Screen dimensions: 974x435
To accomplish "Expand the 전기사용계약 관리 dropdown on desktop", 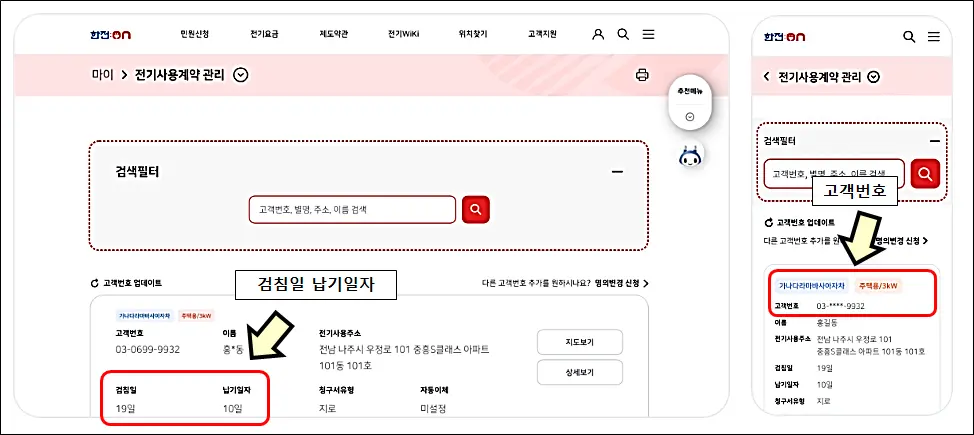I will click(x=241, y=75).
